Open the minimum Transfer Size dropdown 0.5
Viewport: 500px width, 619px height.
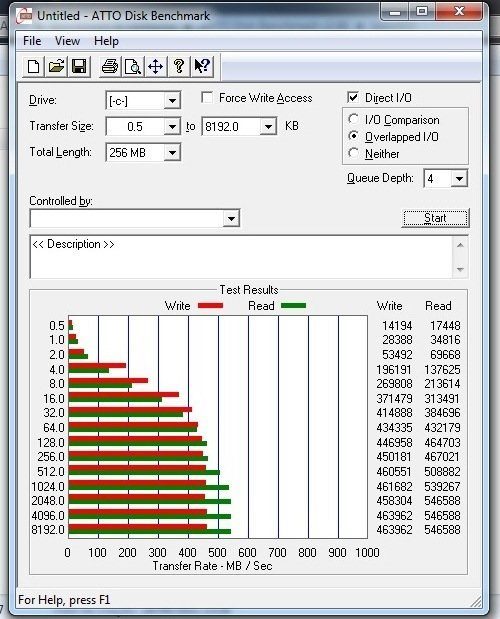(x=172, y=127)
